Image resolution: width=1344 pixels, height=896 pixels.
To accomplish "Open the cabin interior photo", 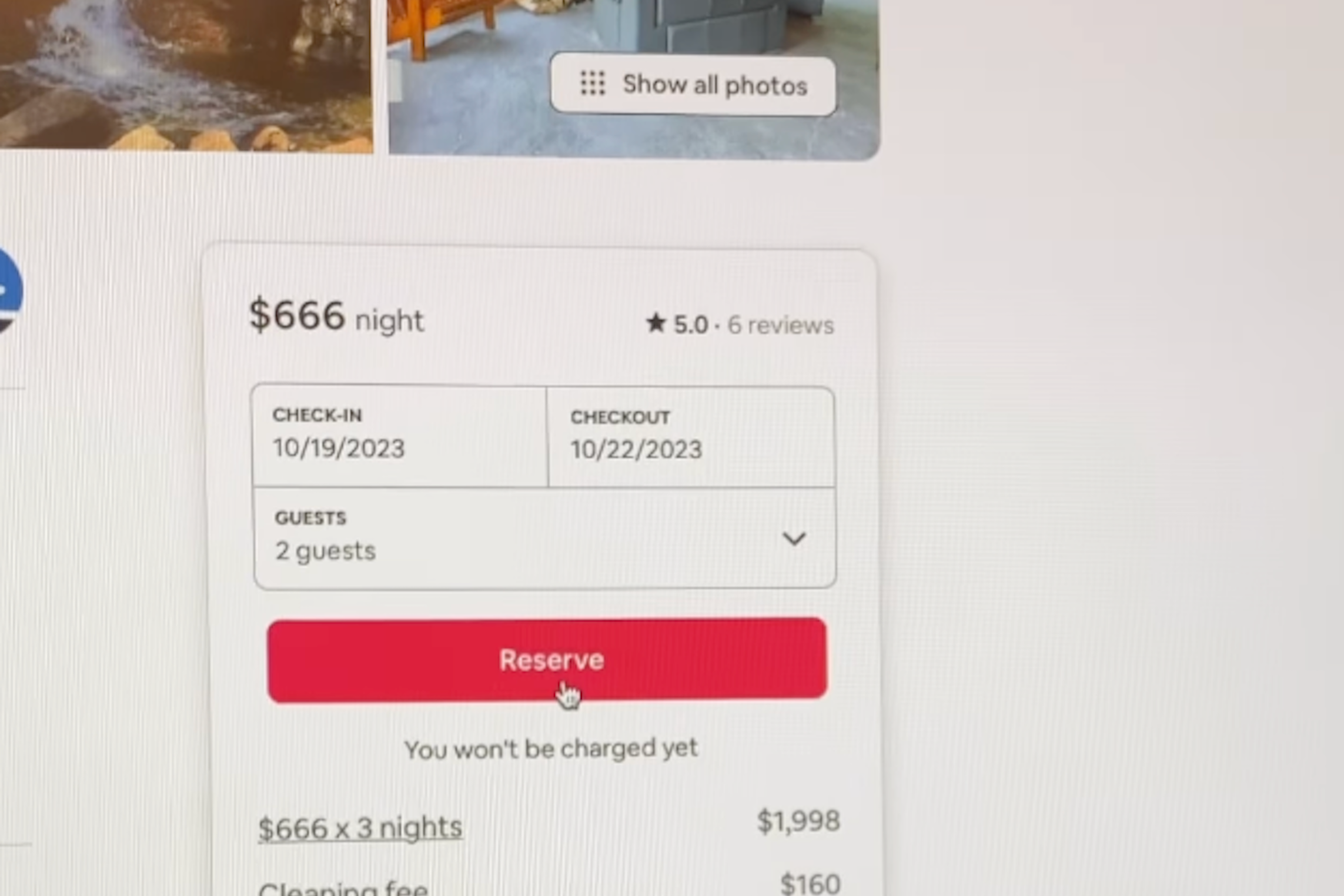I will point(634,79).
